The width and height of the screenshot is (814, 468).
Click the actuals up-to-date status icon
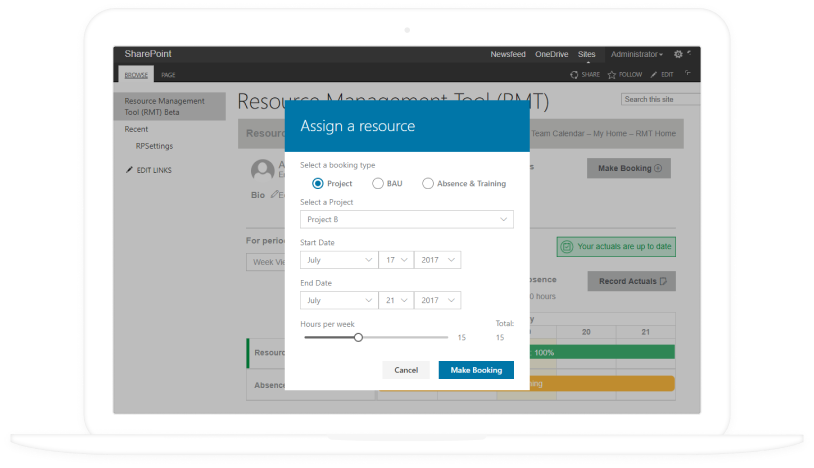click(x=567, y=246)
